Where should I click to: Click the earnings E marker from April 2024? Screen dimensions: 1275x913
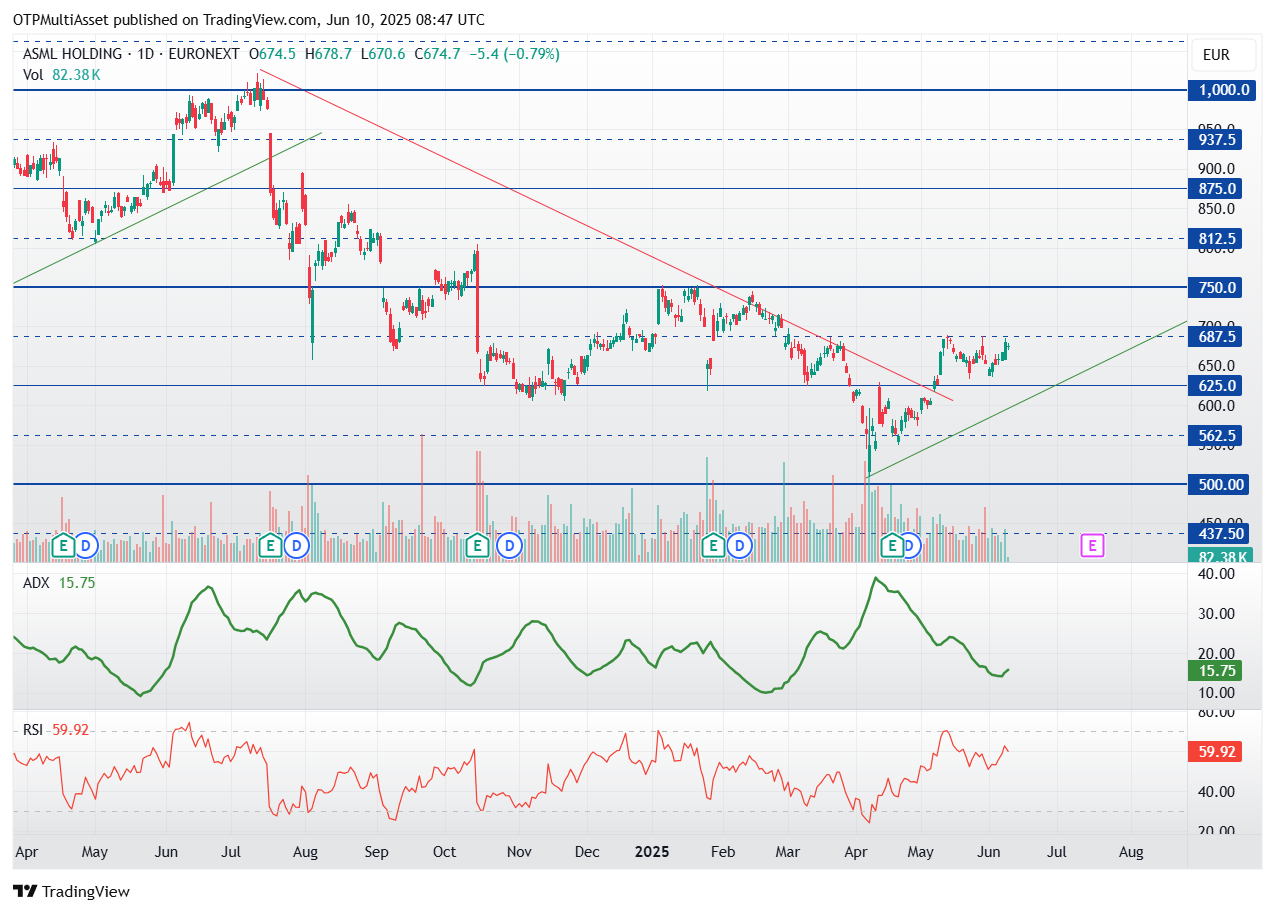tap(63, 545)
